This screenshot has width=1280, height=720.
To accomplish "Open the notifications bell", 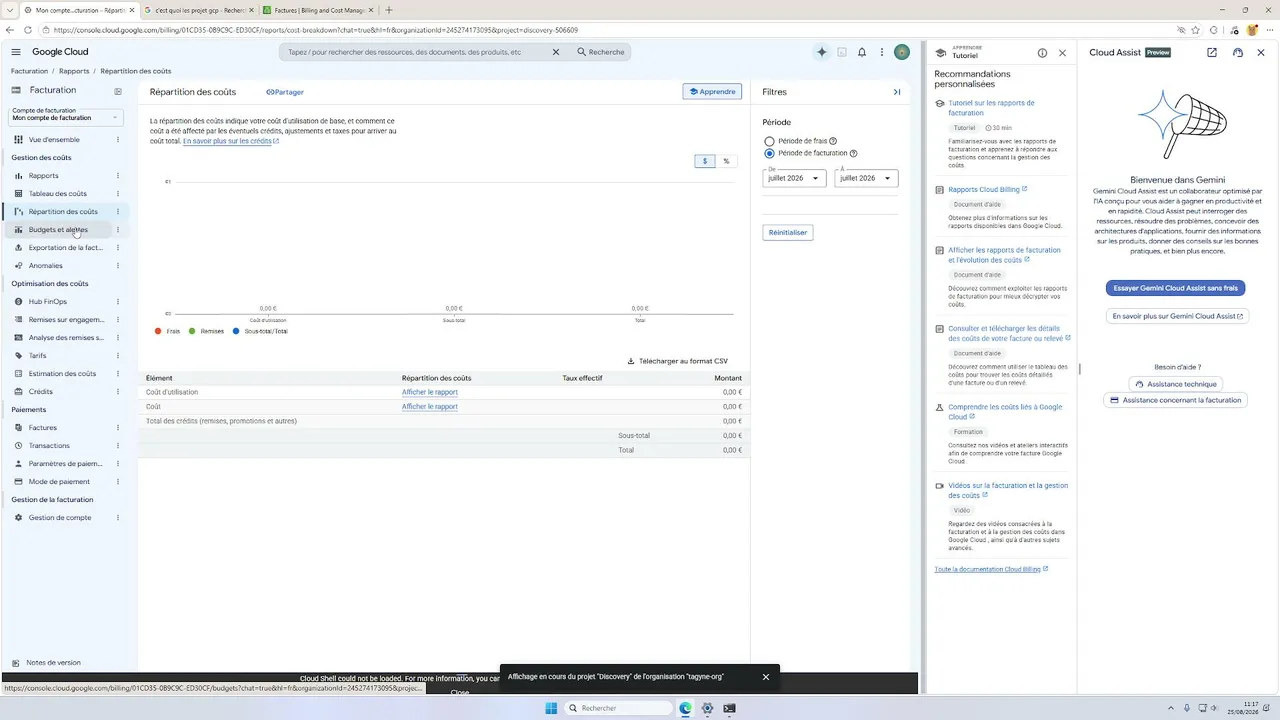I will [x=862, y=52].
